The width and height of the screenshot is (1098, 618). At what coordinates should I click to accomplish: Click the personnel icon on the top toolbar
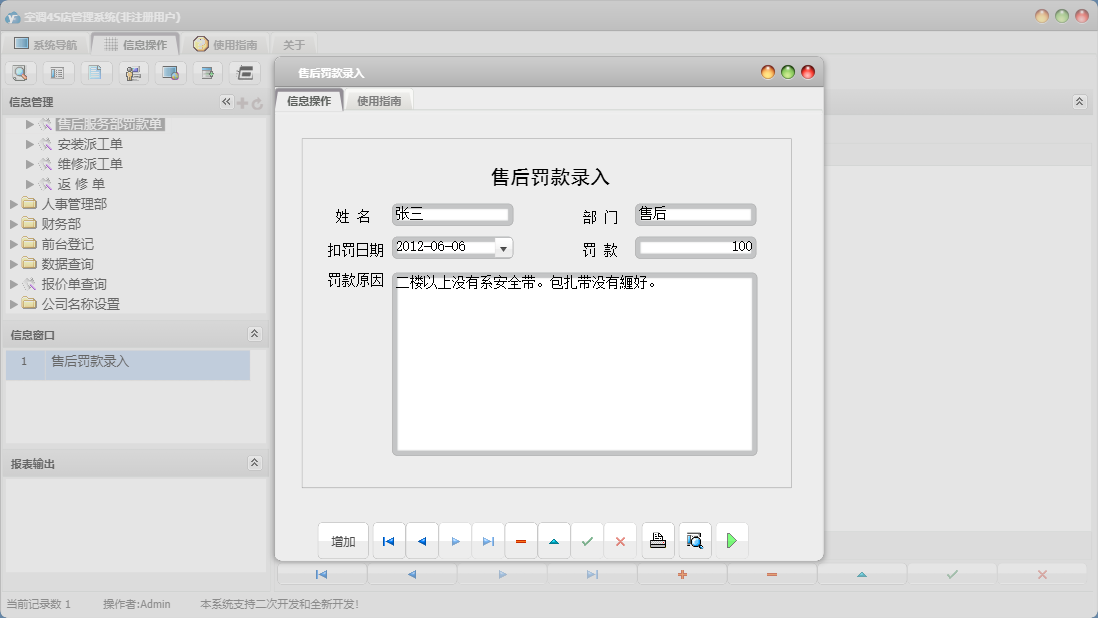pos(133,72)
